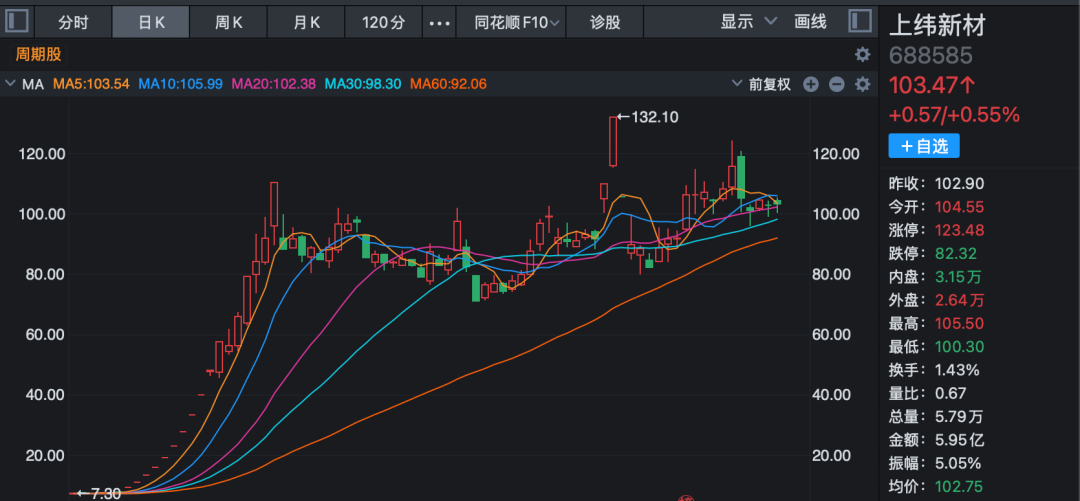
Task: Open the more periods ellipsis menu
Action: point(438,22)
